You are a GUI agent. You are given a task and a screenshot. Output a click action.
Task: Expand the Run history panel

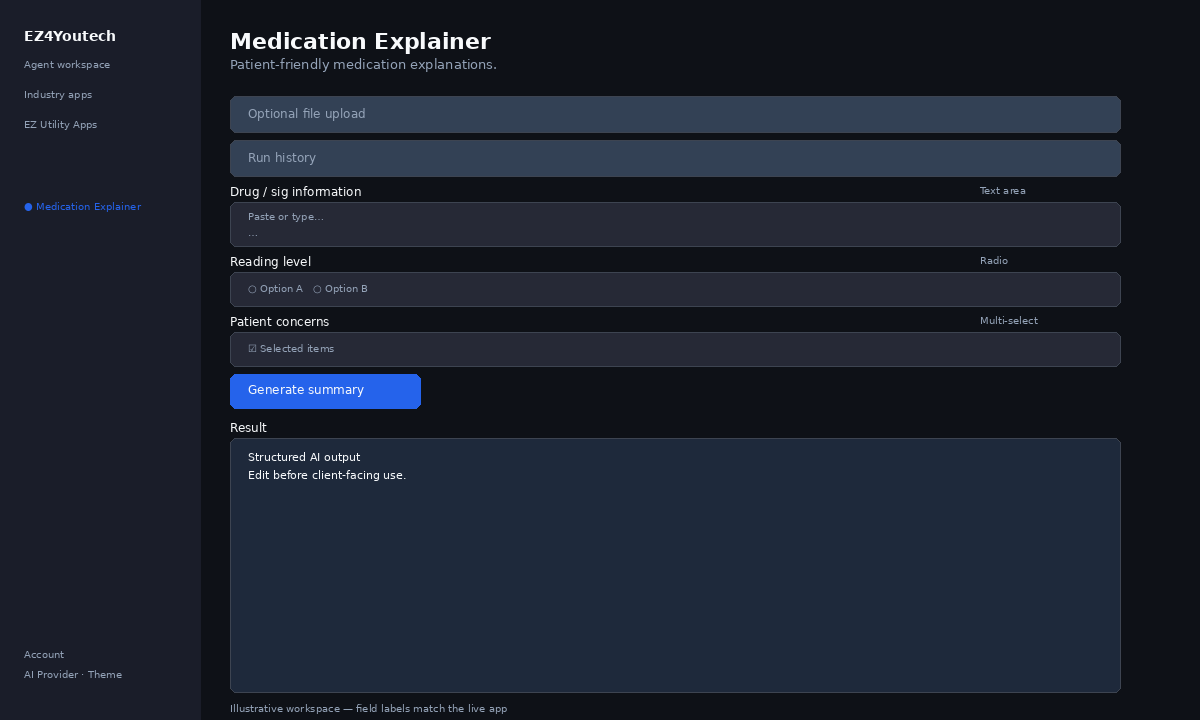[675, 158]
